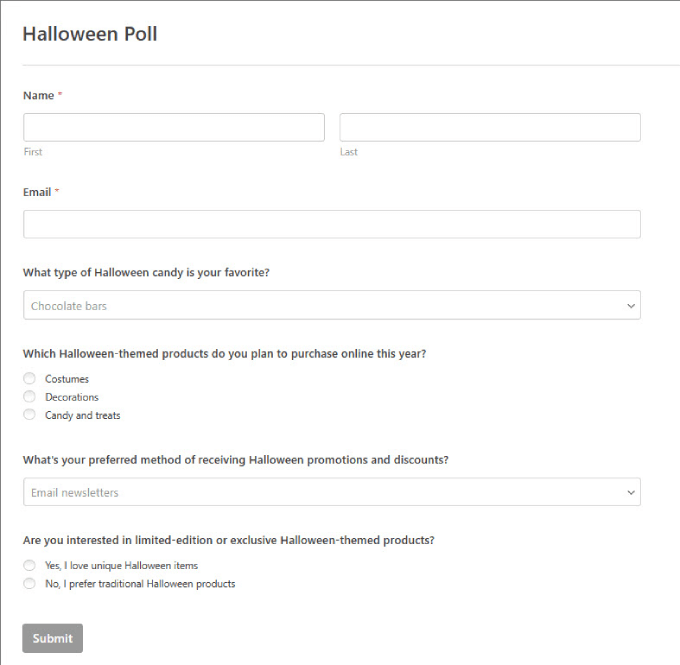Click the Last sublabel under name field
This screenshot has width=680, height=665.
pos(348,152)
